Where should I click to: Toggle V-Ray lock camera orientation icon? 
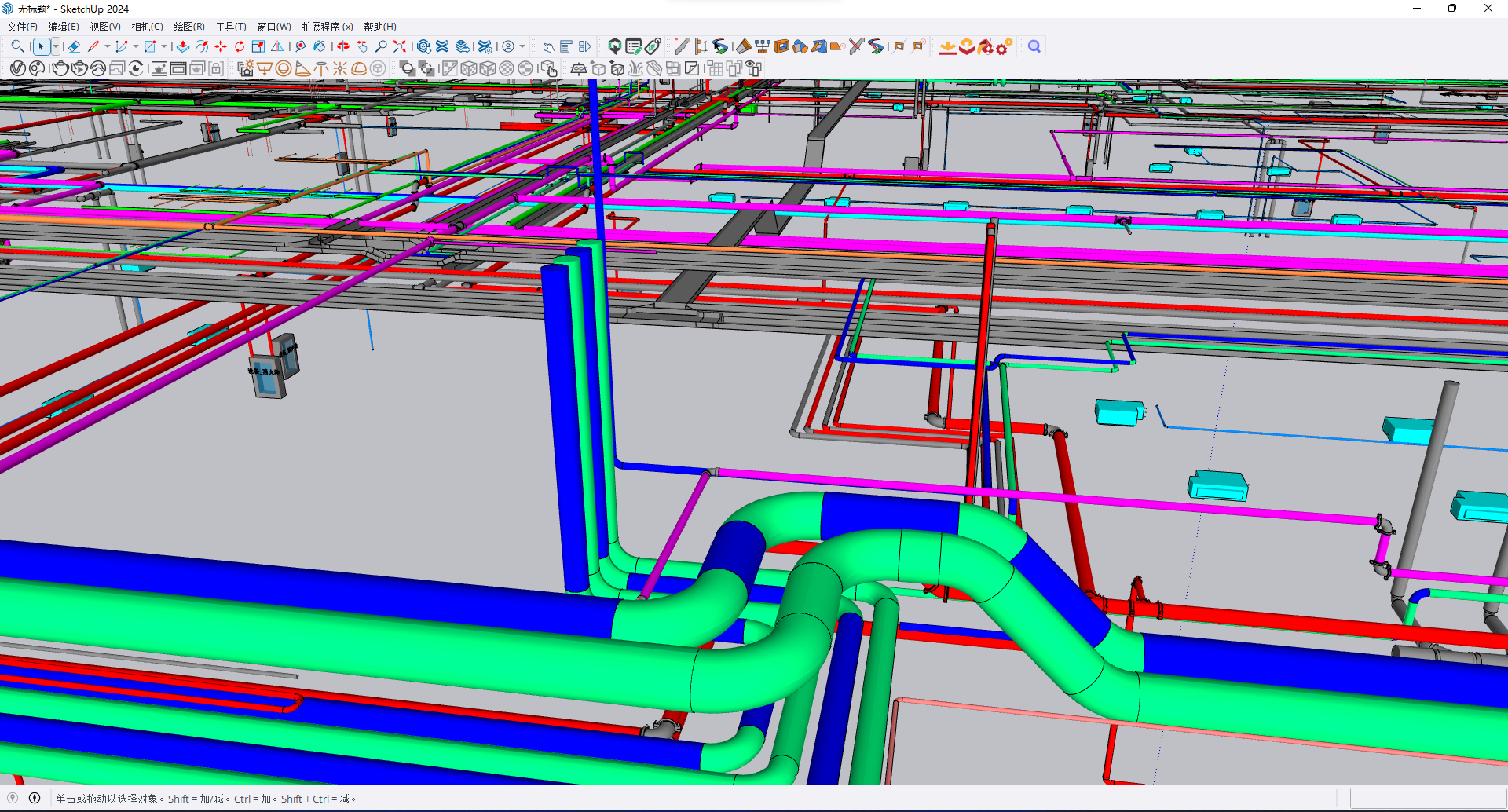click(216, 69)
